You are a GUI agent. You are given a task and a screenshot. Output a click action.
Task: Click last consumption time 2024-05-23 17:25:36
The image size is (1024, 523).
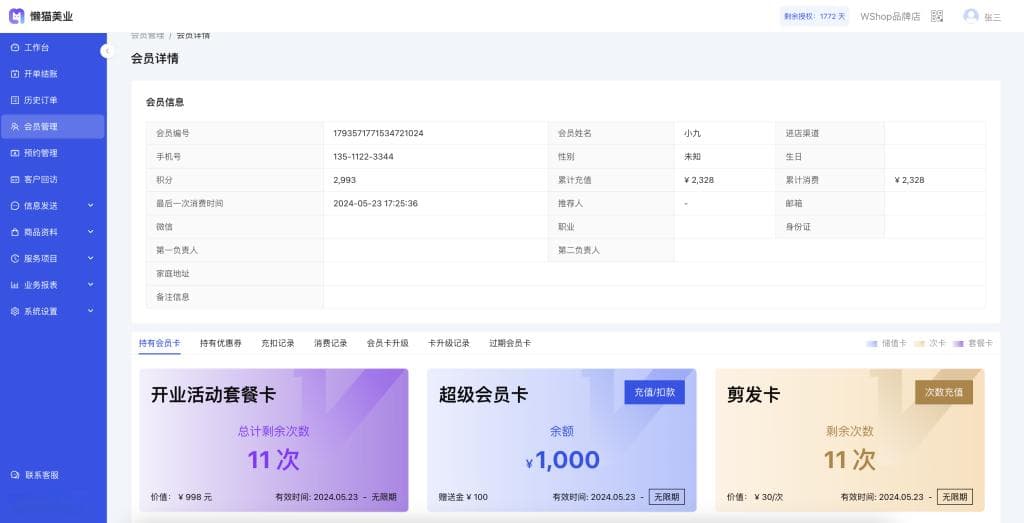coord(376,204)
